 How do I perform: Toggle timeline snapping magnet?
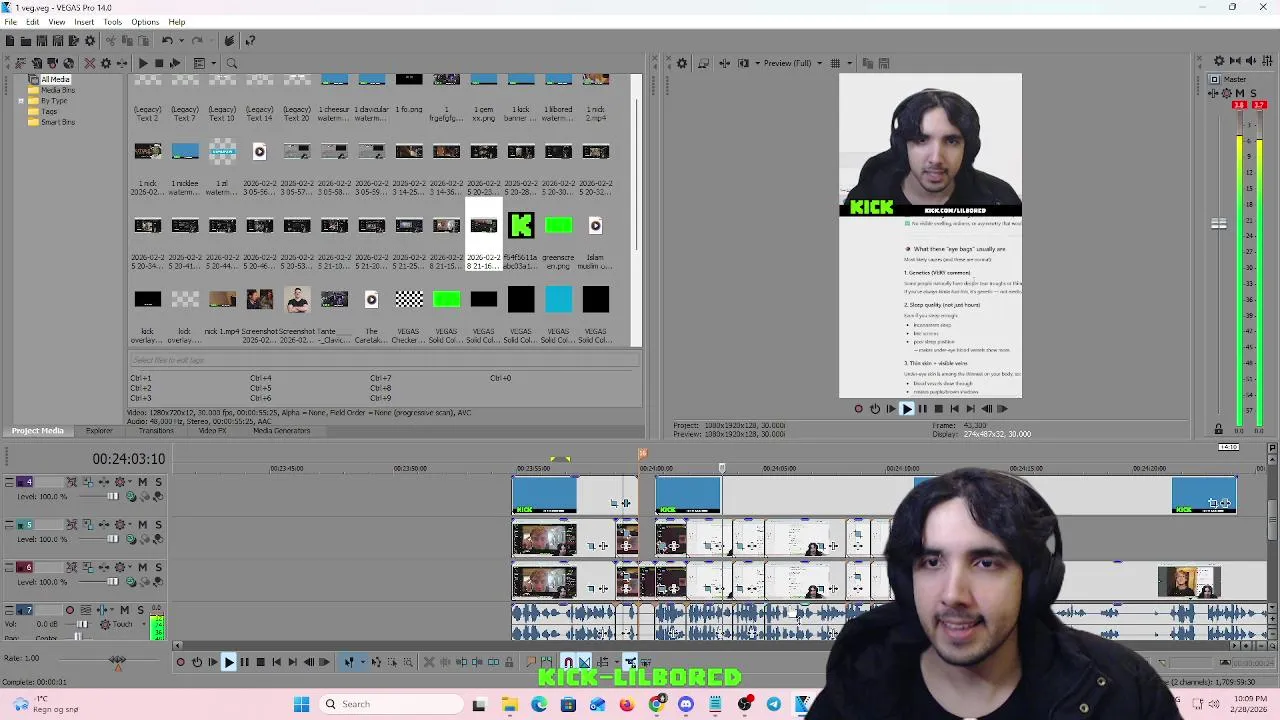(568, 662)
